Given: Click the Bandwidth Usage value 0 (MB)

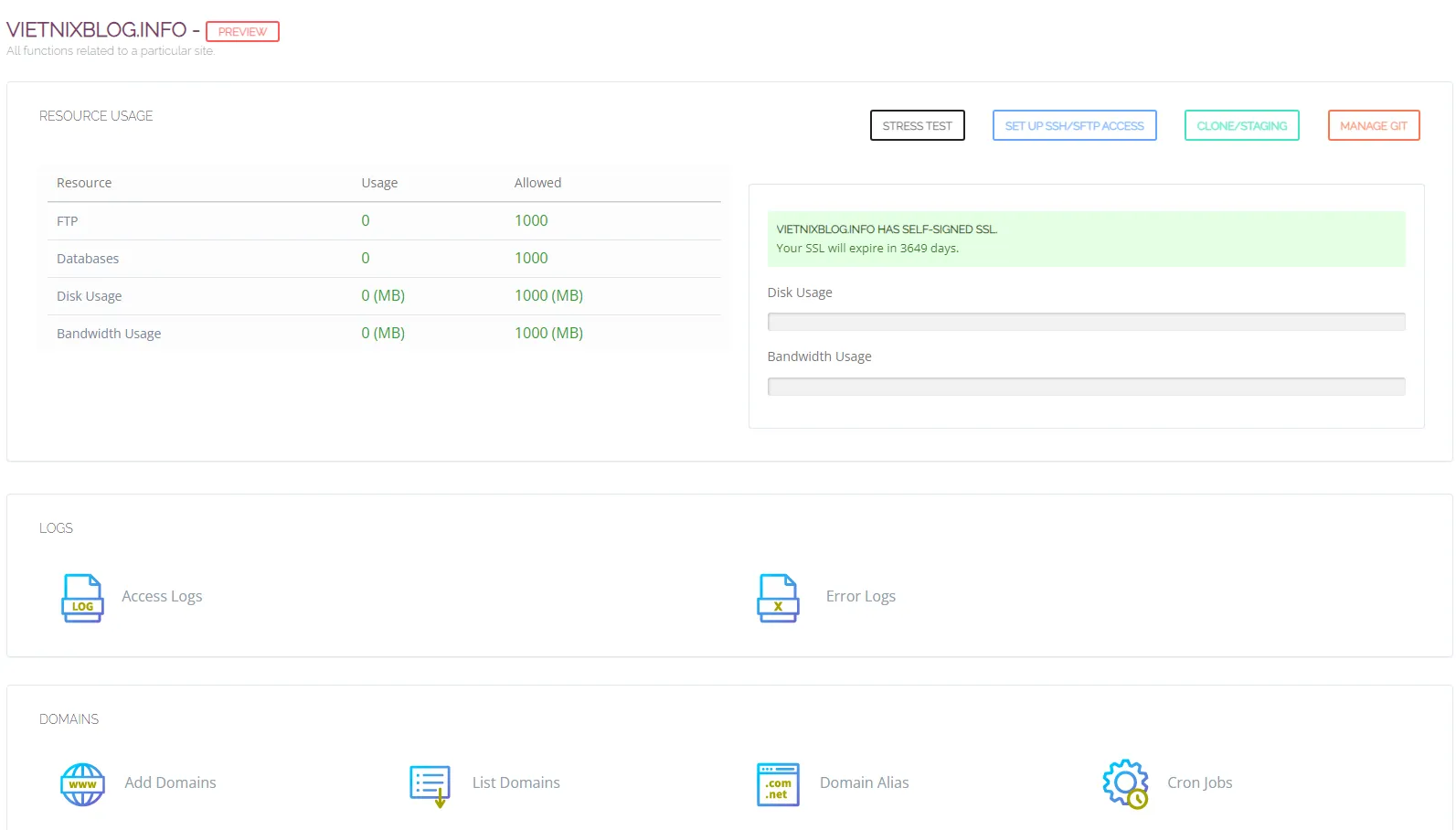Looking at the screenshot, I should pyautogui.click(x=383, y=333).
